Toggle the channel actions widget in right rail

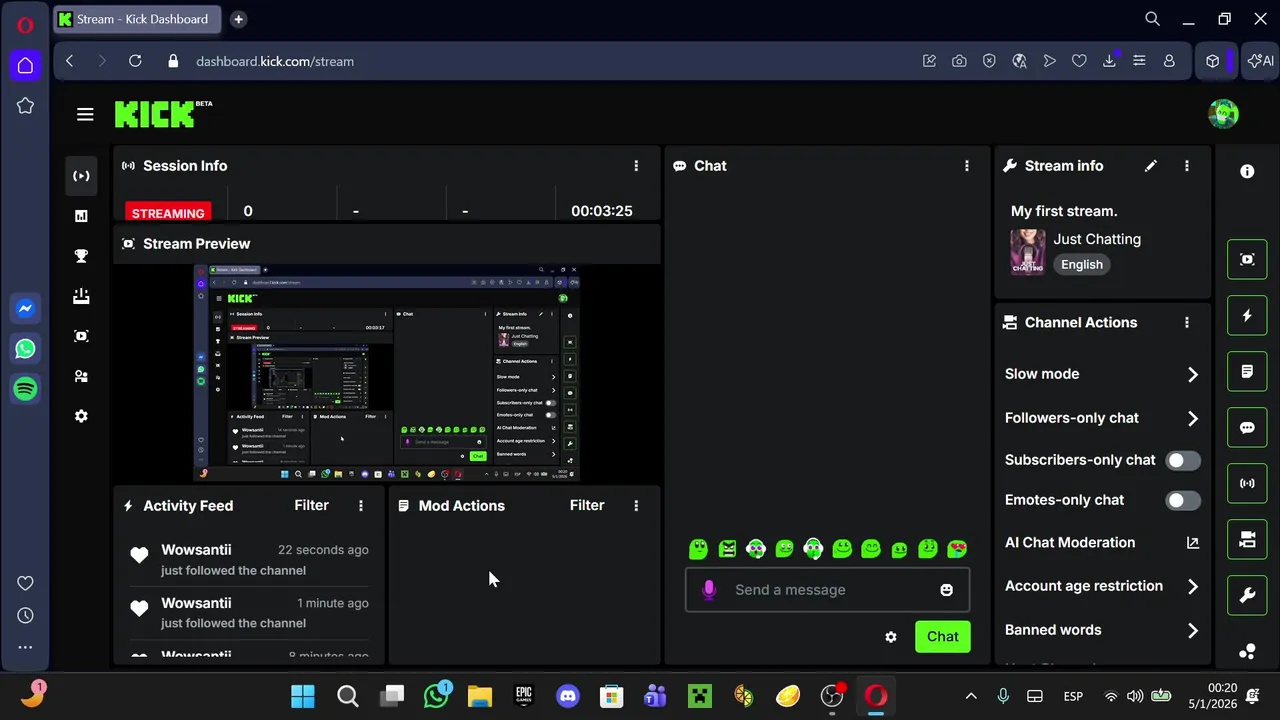click(1247, 540)
